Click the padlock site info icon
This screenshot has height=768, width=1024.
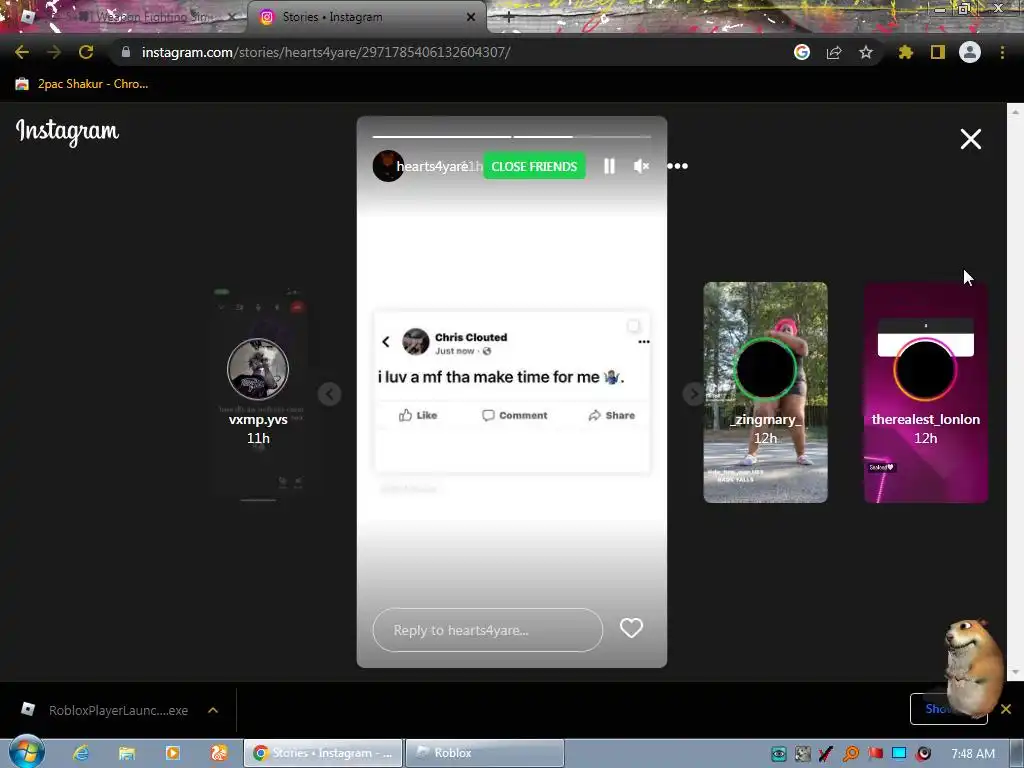pos(126,52)
